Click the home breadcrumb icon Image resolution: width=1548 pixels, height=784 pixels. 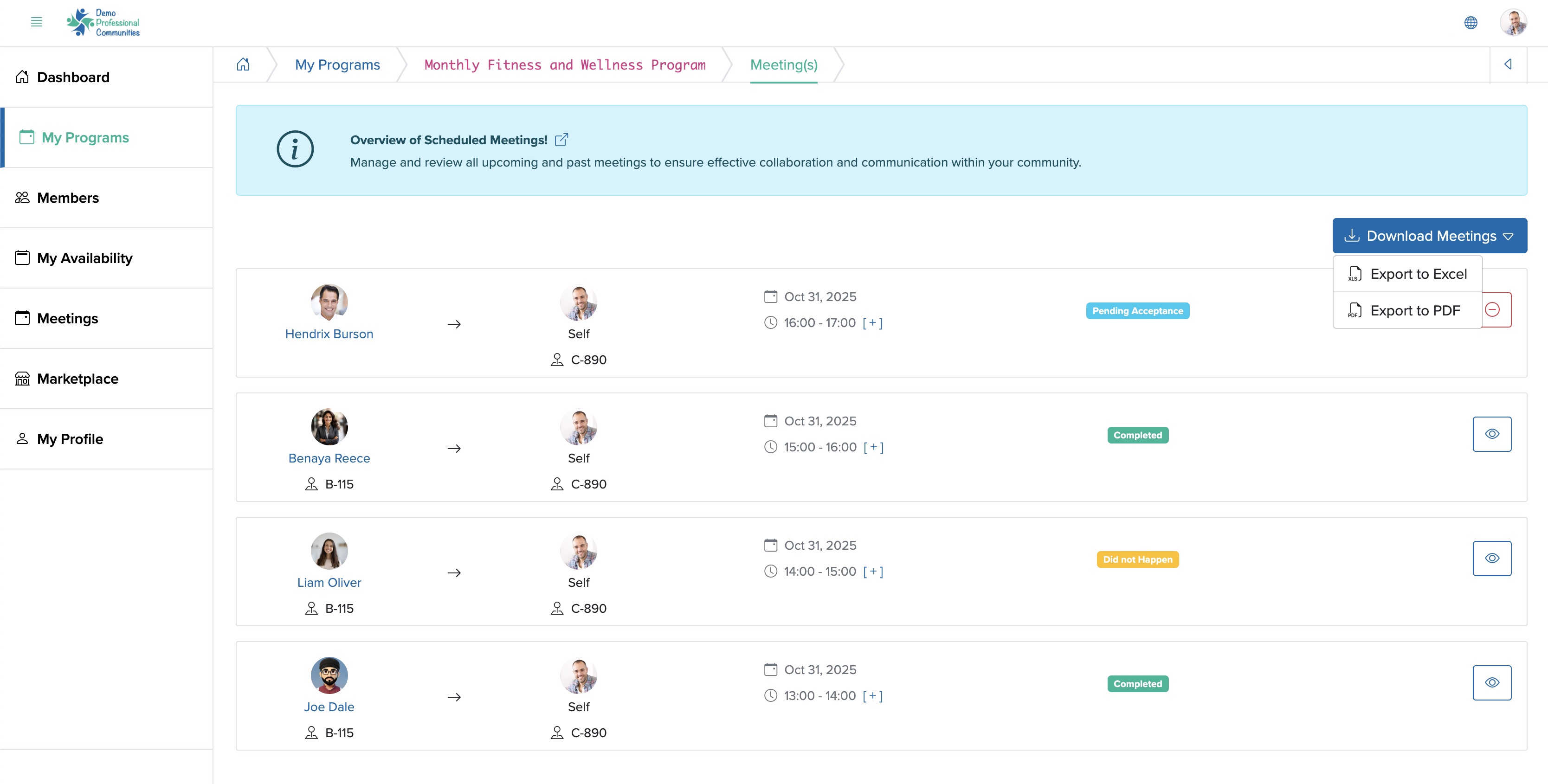(243, 64)
